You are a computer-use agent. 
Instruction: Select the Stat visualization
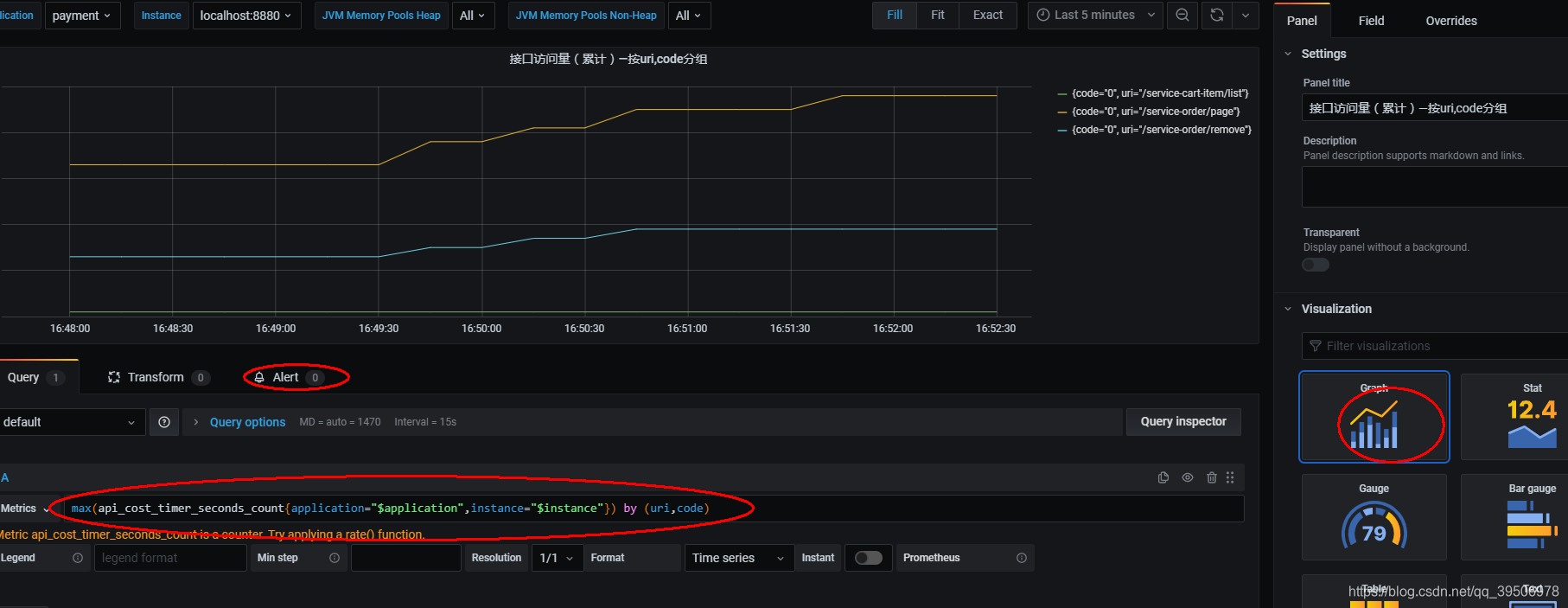[1514, 417]
